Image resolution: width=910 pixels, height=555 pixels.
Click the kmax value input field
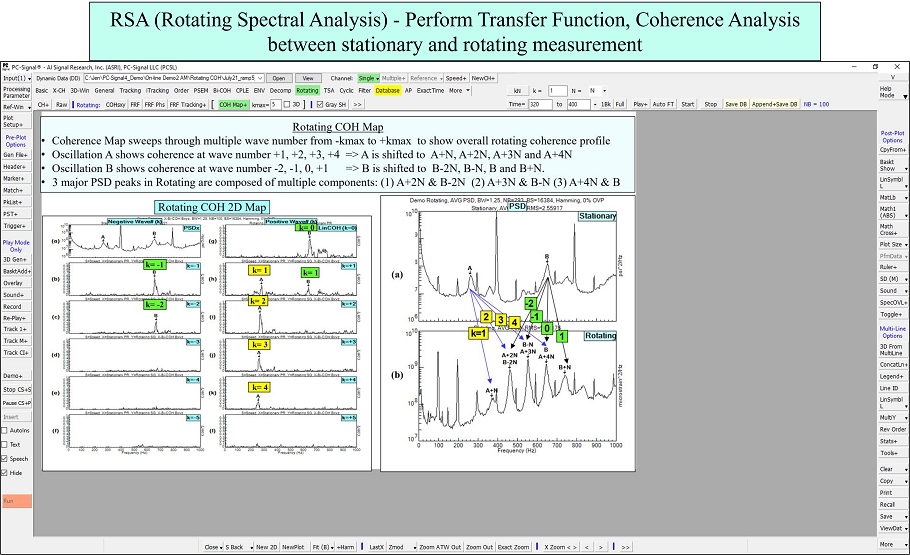coord(274,104)
